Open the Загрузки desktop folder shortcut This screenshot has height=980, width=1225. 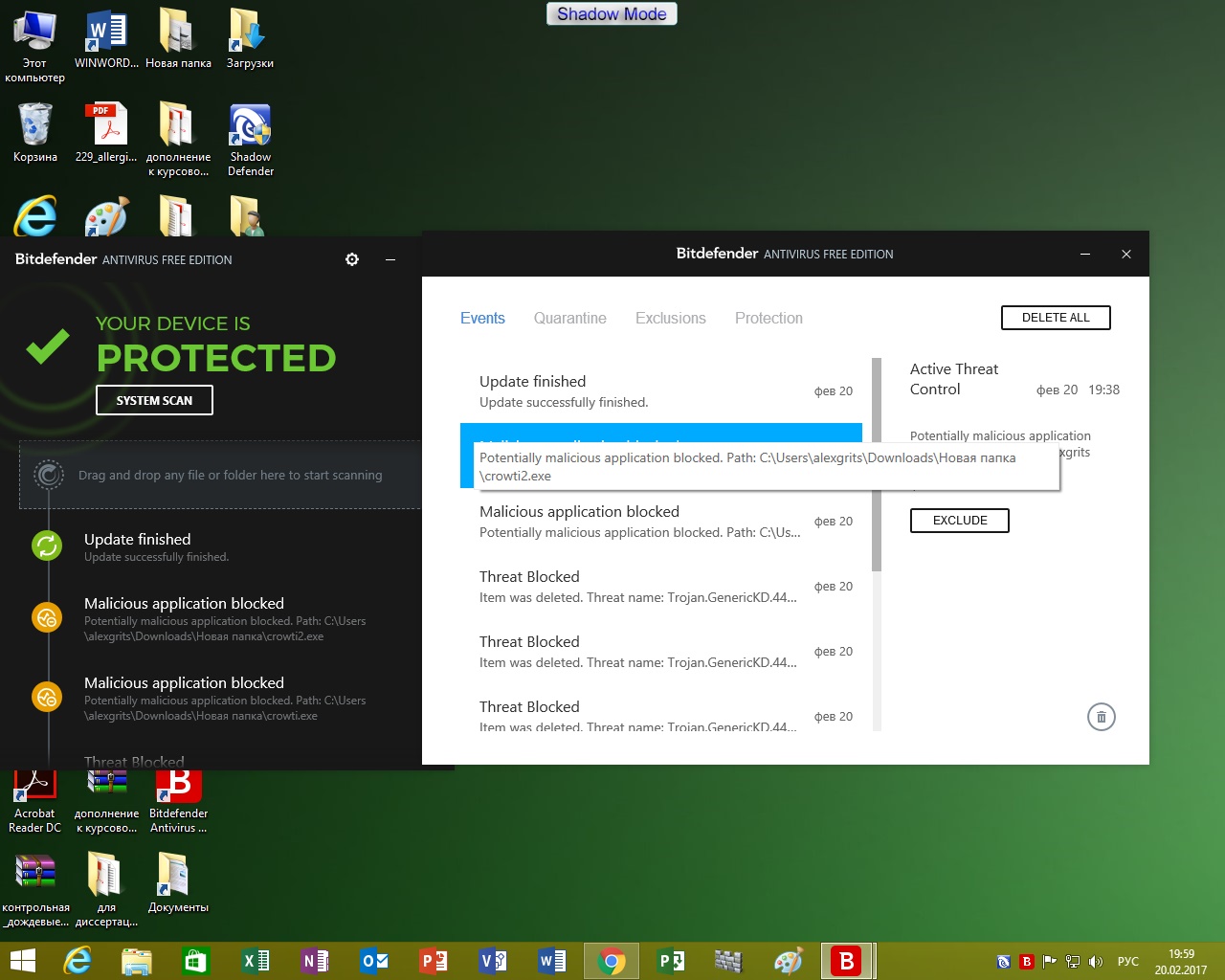(250, 40)
